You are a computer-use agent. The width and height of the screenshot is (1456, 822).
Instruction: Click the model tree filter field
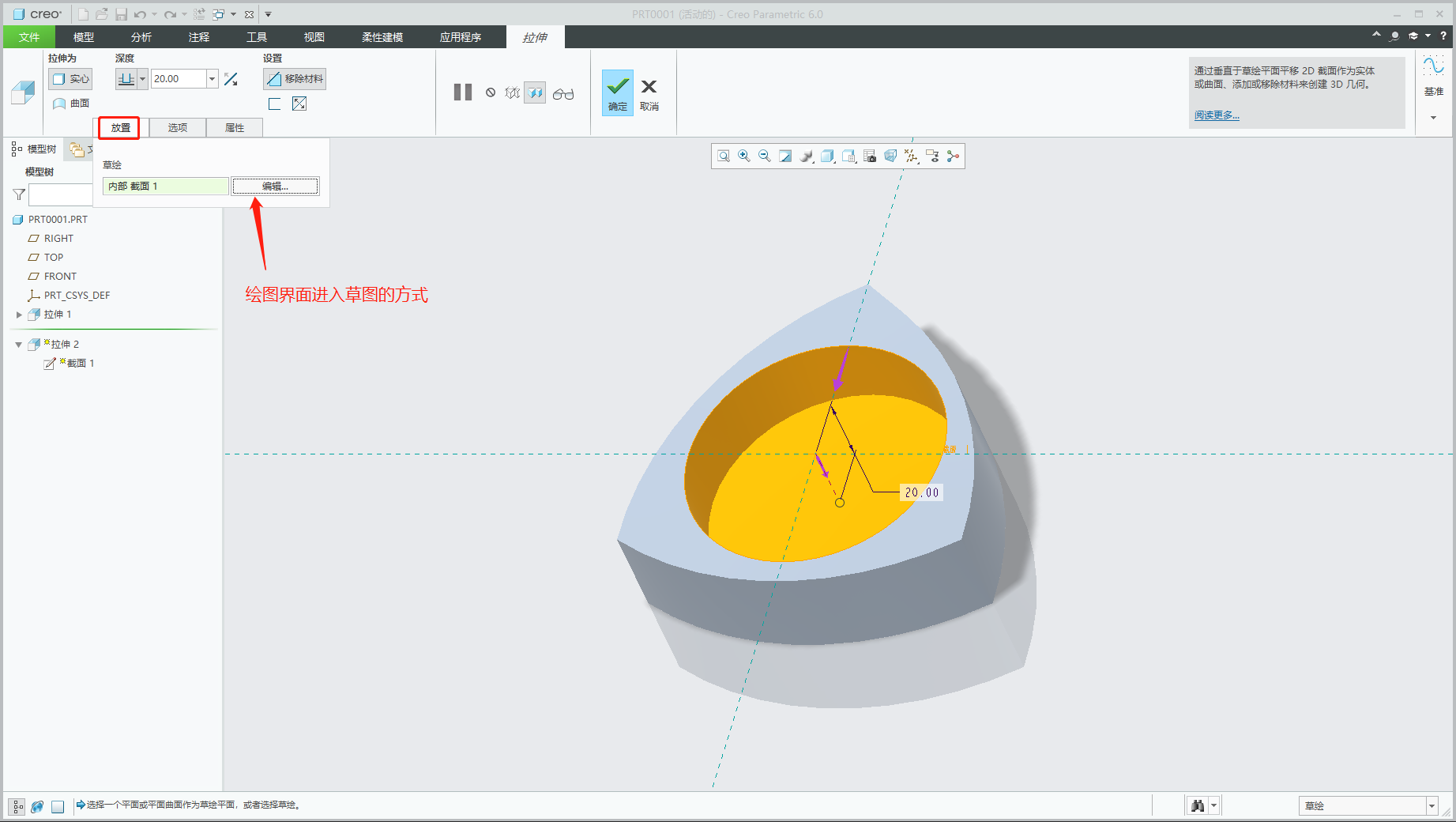point(62,194)
